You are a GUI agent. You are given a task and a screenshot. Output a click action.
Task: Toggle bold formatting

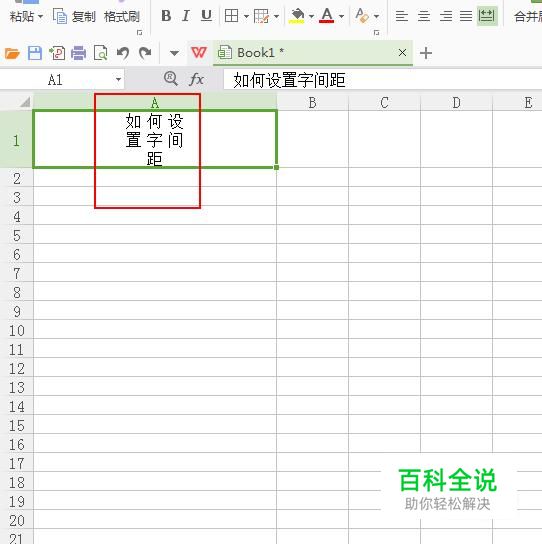(x=166, y=16)
